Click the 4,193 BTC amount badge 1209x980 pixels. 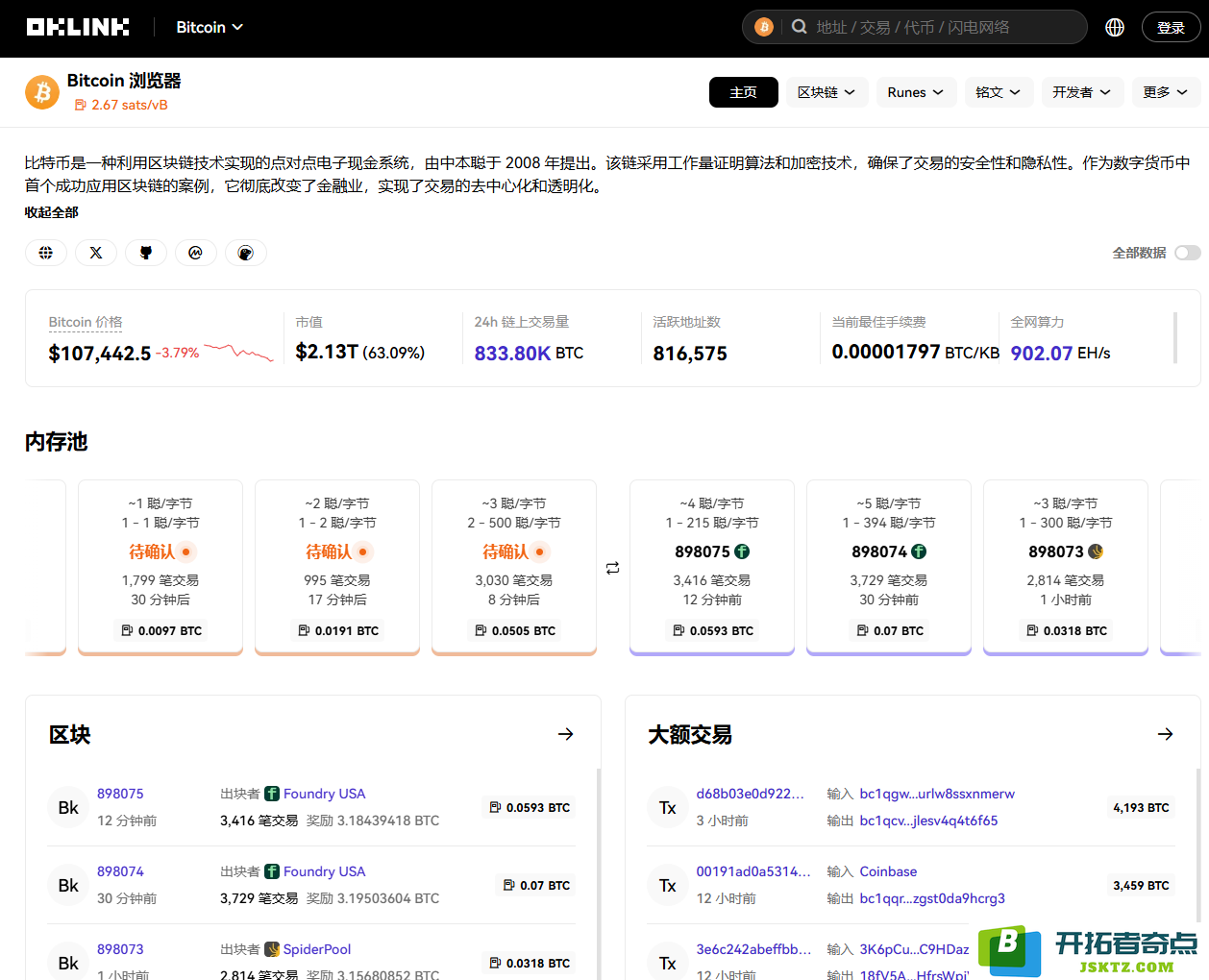tap(1141, 807)
